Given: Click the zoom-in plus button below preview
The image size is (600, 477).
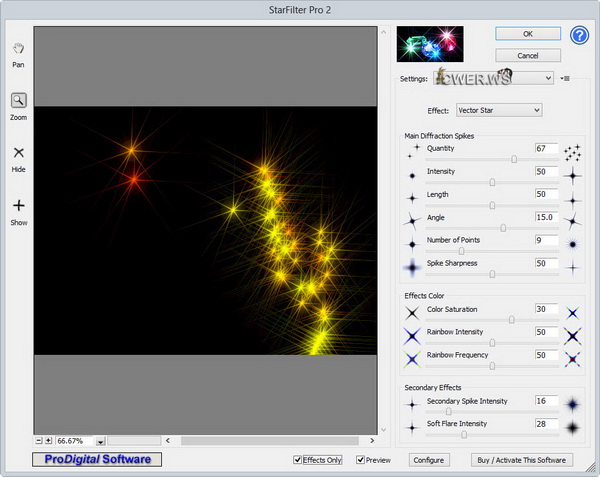Looking at the screenshot, I should coord(48,440).
